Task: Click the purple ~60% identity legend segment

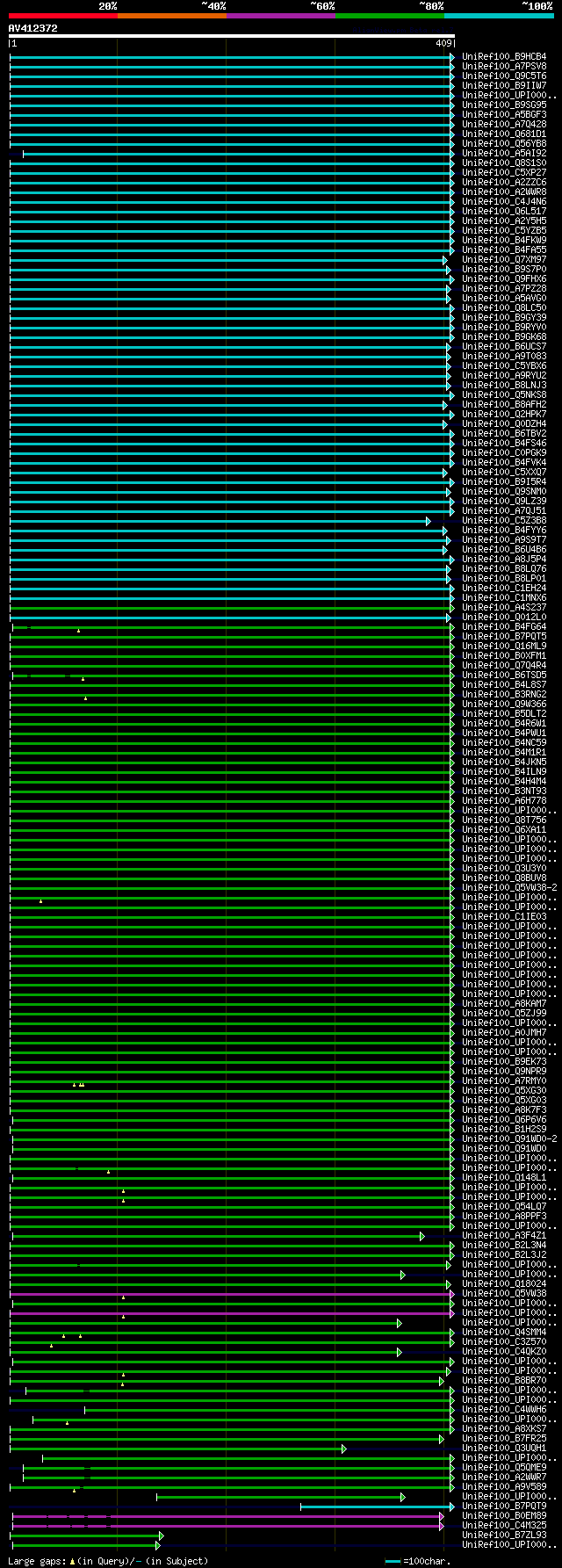Action: 281,15
